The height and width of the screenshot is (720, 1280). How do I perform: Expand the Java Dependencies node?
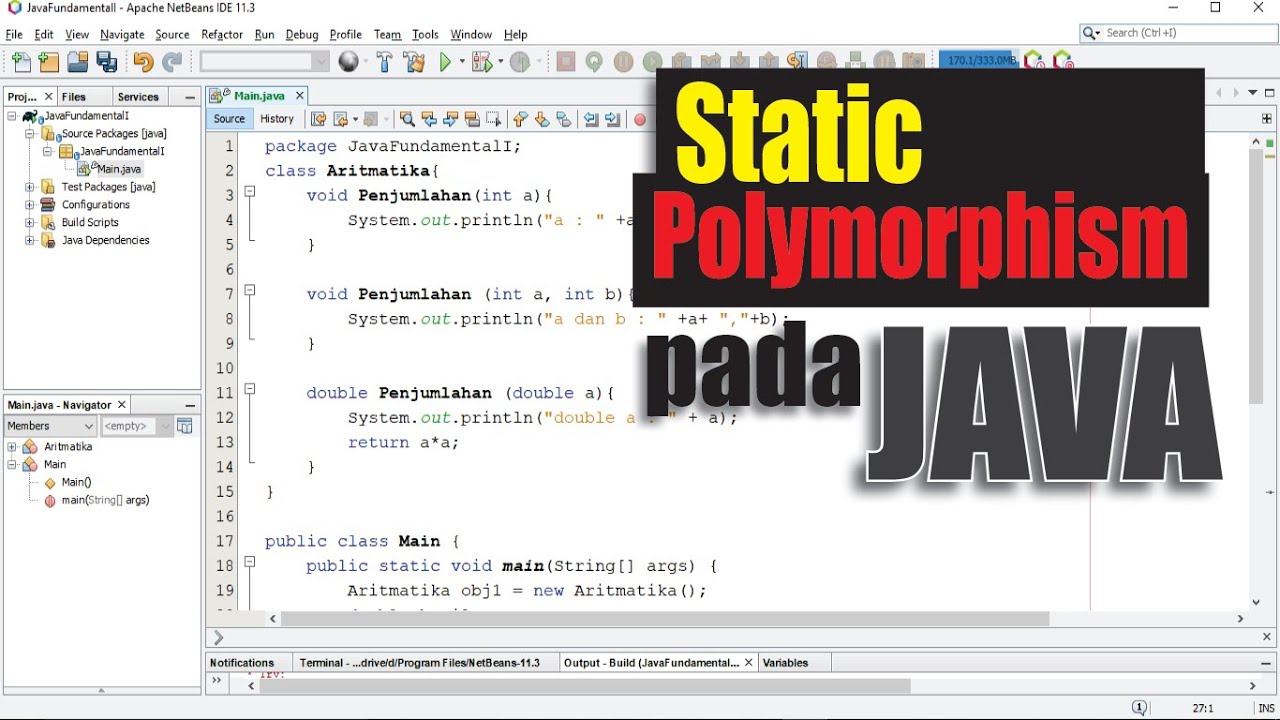pos(30,241)
